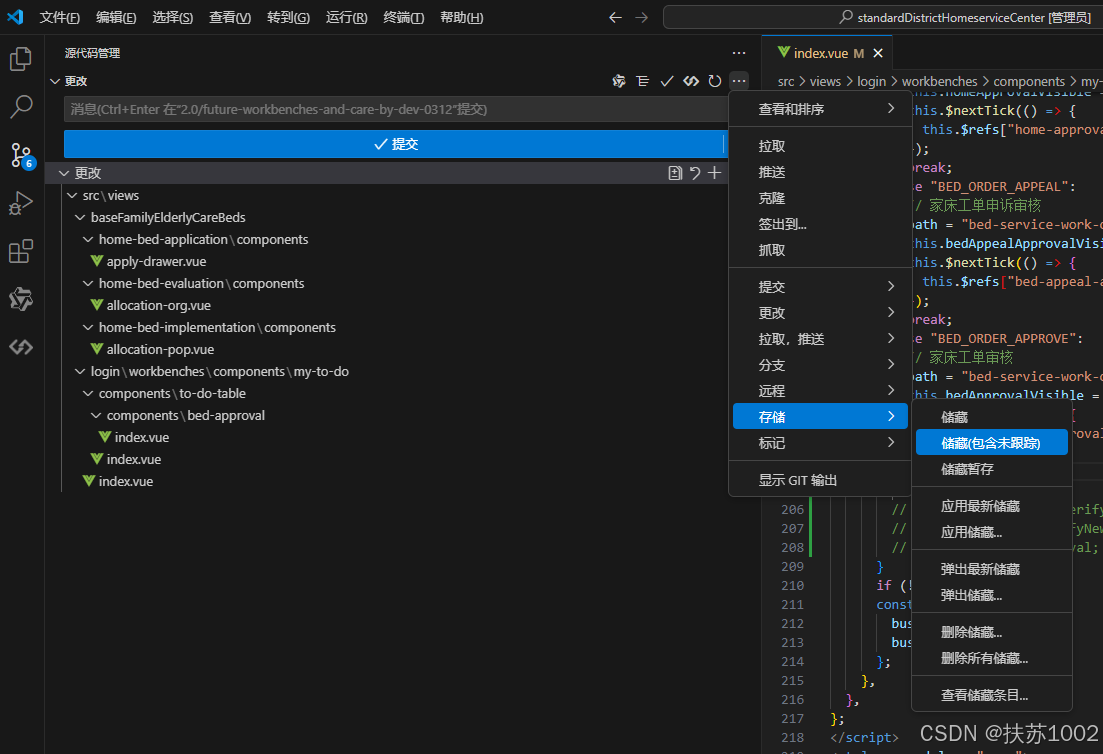Viewport: 1103px width, 754px height.
Task: Select 删除储藏... menu entry
Action: pos(992,632)
